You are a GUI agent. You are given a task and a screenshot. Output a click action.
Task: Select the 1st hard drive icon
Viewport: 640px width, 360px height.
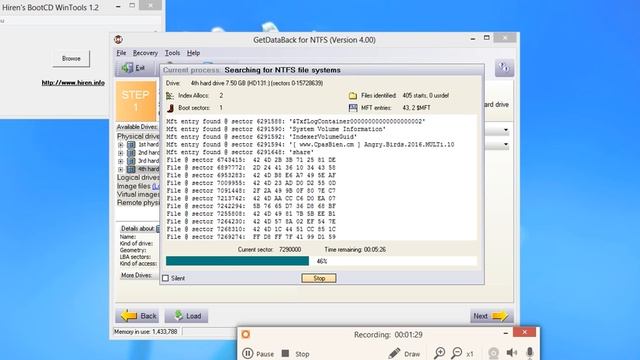click(x=131, y=145)
